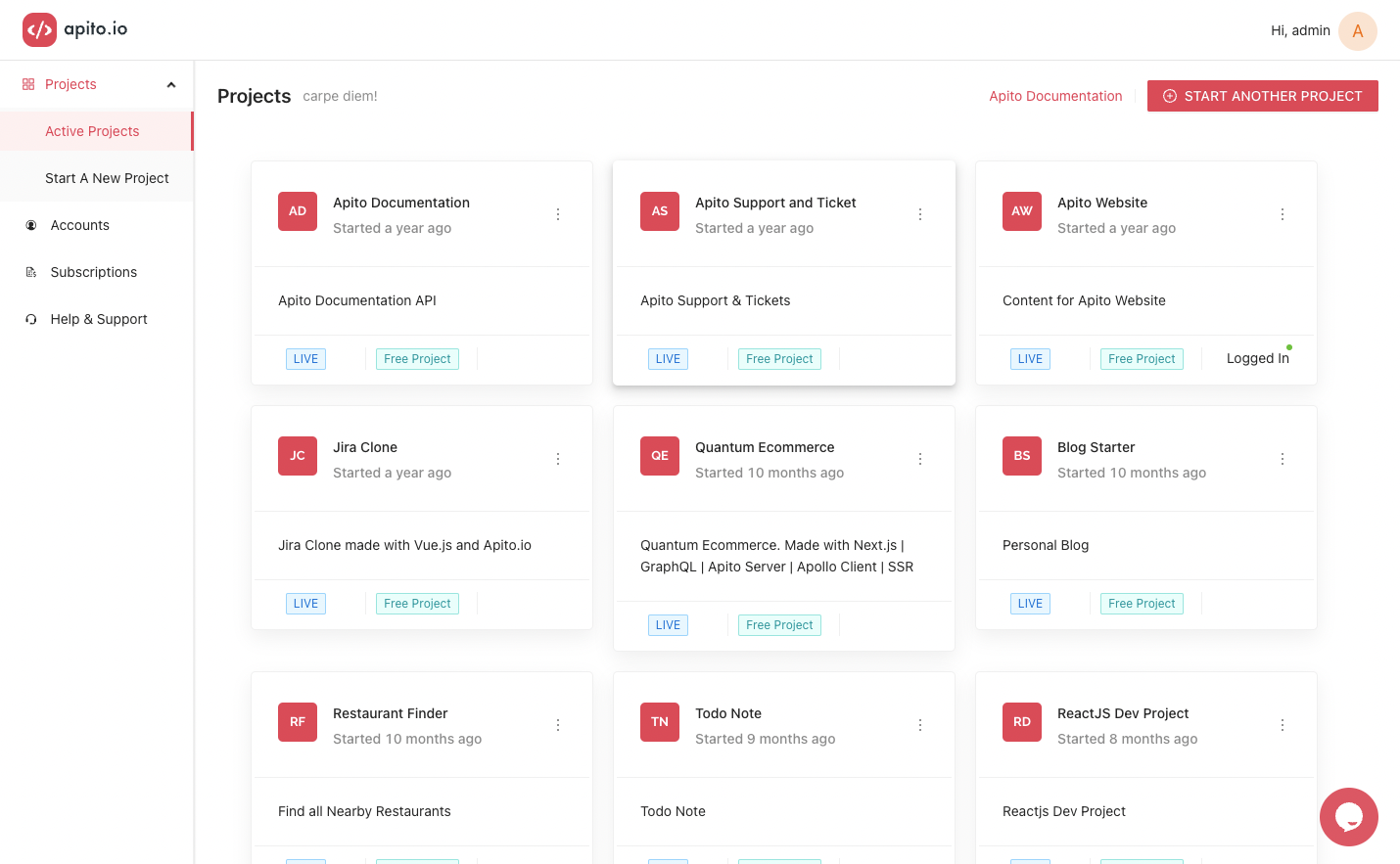Image resolution: width=1400 pixels, height=864 pixels.
Task: Click 'carpe diem!' subtitle text
Action: point(340,96)
